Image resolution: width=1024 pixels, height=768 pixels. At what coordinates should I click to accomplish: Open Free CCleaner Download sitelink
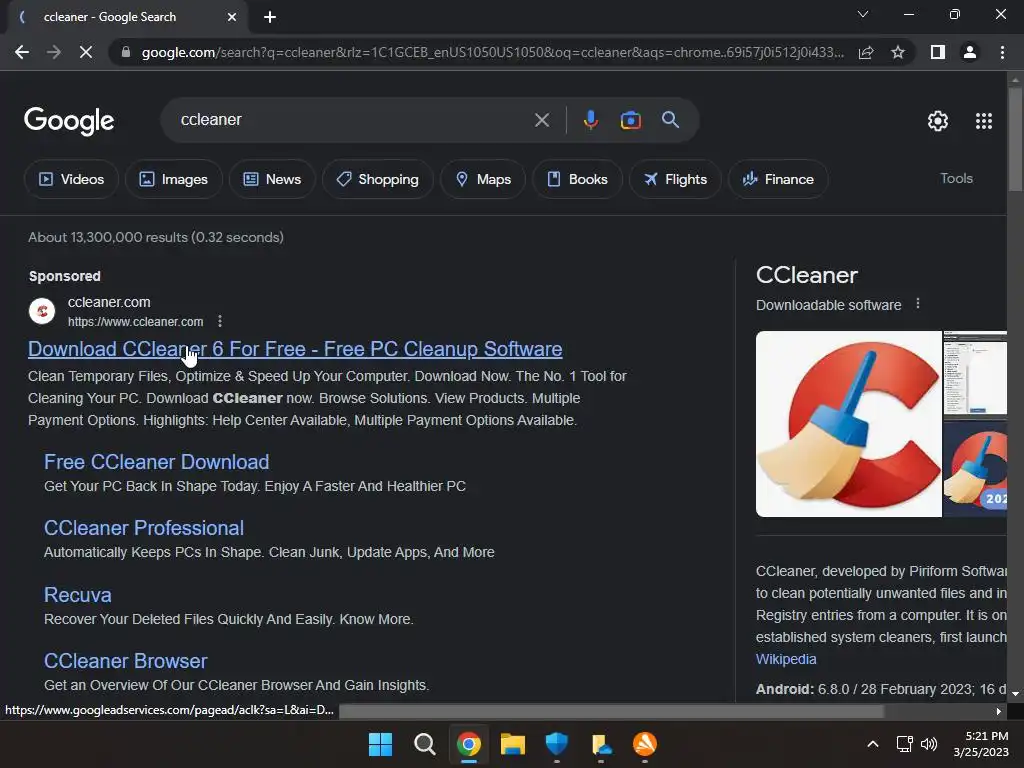(157, 462)
